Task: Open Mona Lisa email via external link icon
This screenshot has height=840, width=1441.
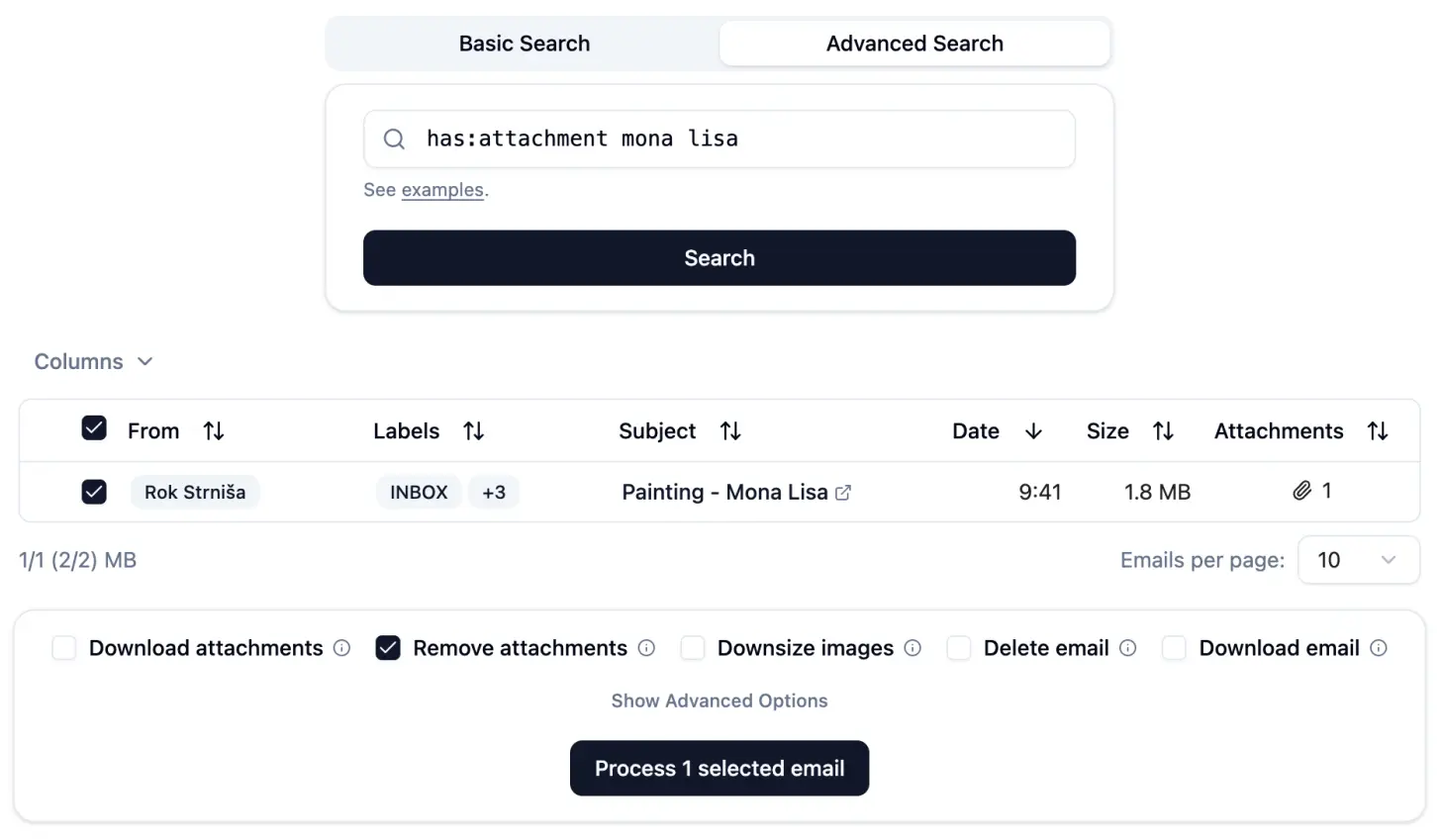Action: (x=844, y=492)
